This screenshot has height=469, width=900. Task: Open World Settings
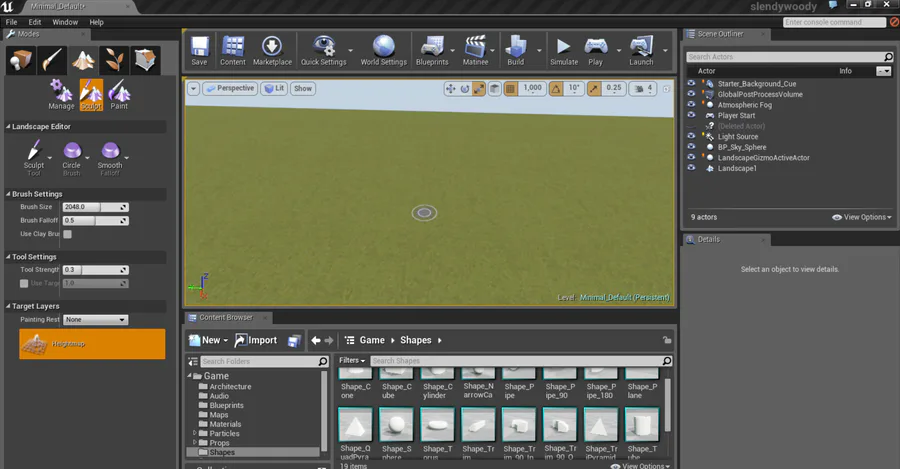383,51
